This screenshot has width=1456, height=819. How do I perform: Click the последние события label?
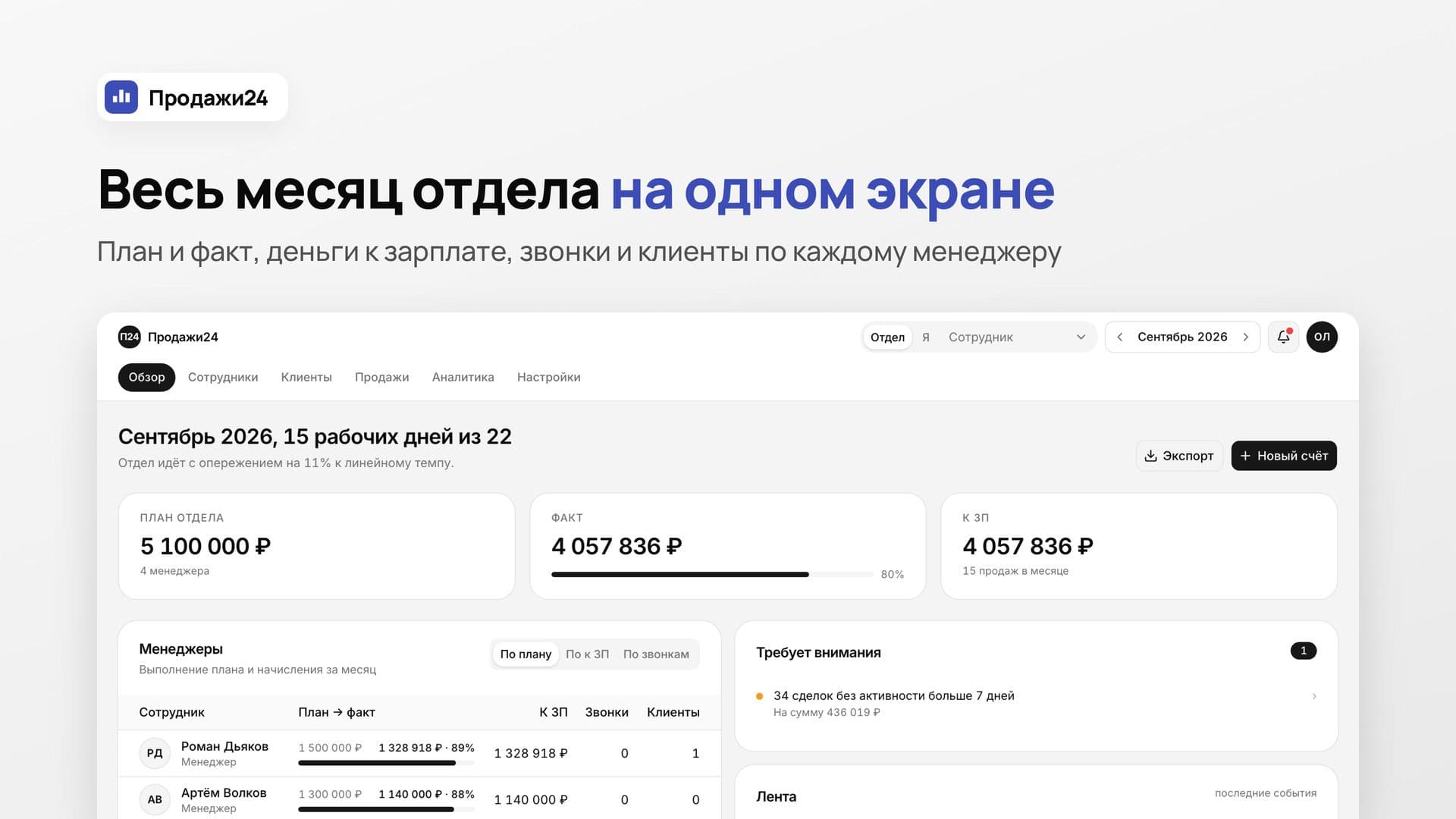pyautogui.click(x=1266, y=793)
